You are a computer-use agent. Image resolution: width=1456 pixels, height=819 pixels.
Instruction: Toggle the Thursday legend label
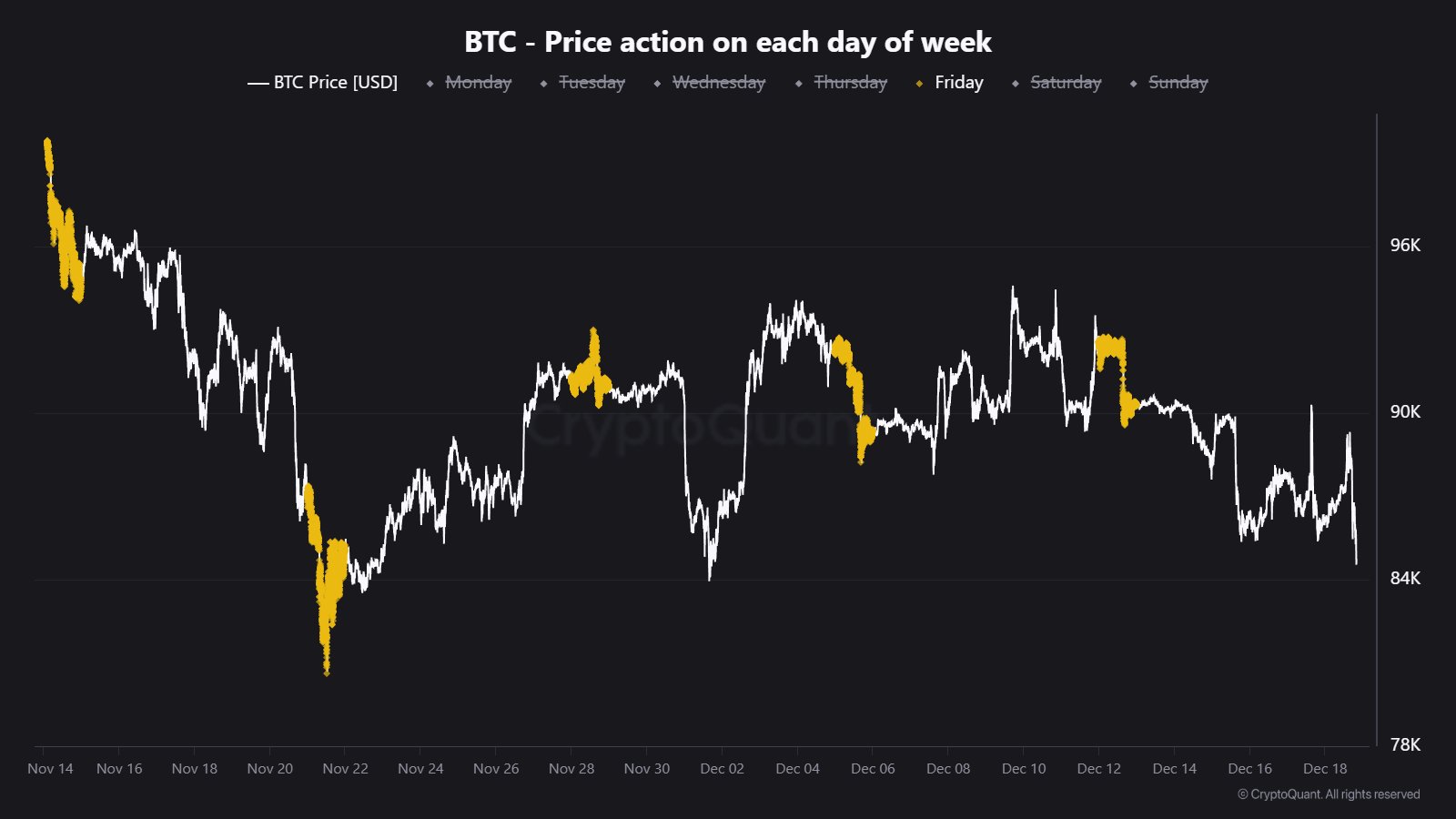tap(850, 83)
